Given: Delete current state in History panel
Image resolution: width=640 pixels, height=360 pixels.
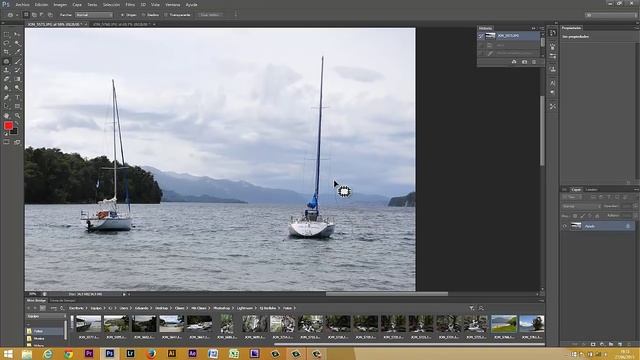Looking at the screenshot, I should point(534,62).
